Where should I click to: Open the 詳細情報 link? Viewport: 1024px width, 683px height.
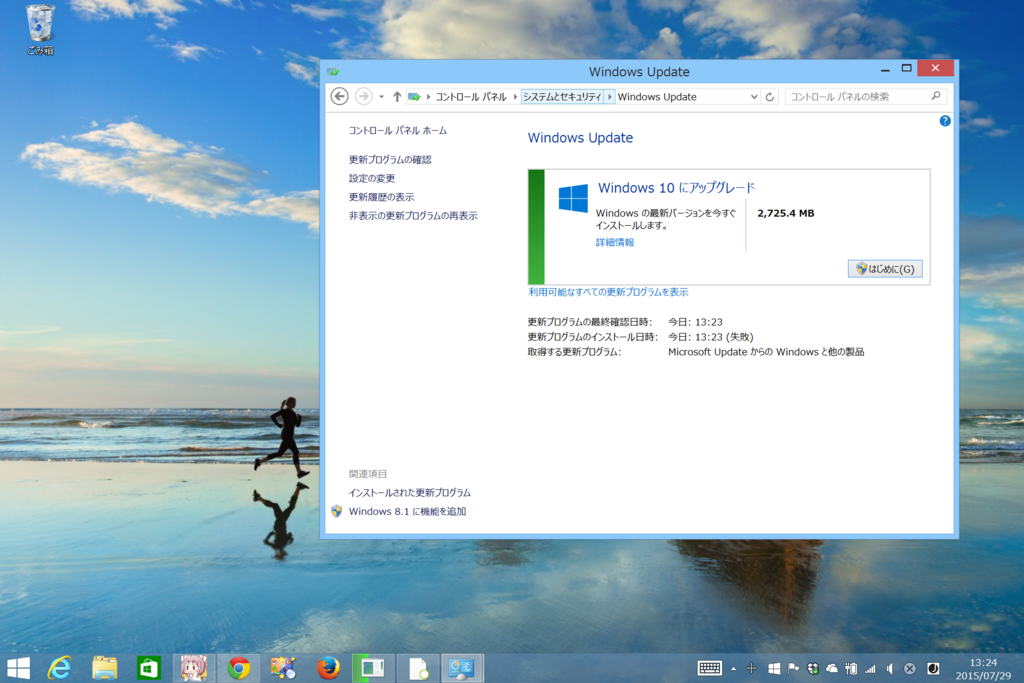[615, 242]
